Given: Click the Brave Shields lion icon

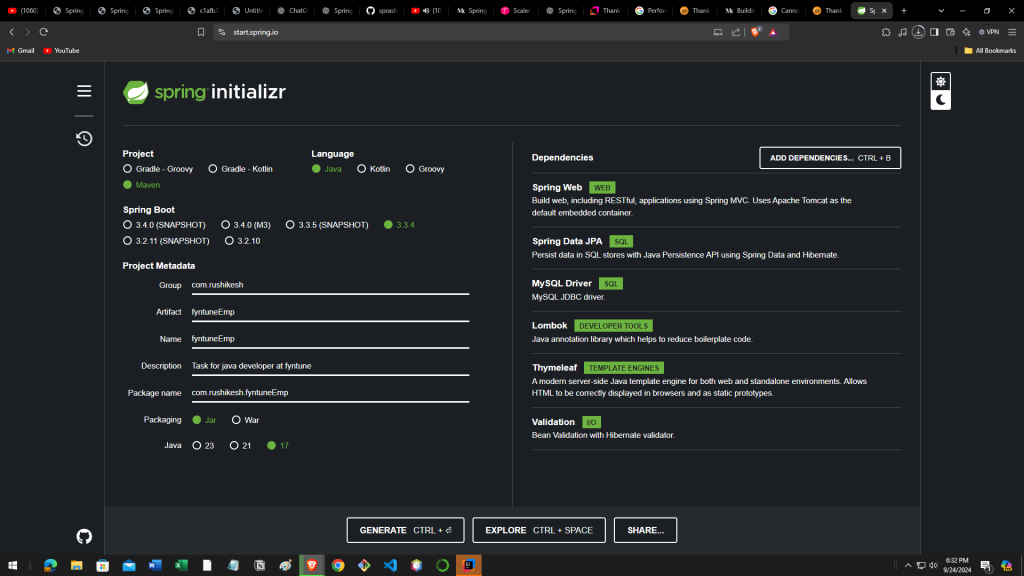Looking at the screenshot, I should point(756,32).
